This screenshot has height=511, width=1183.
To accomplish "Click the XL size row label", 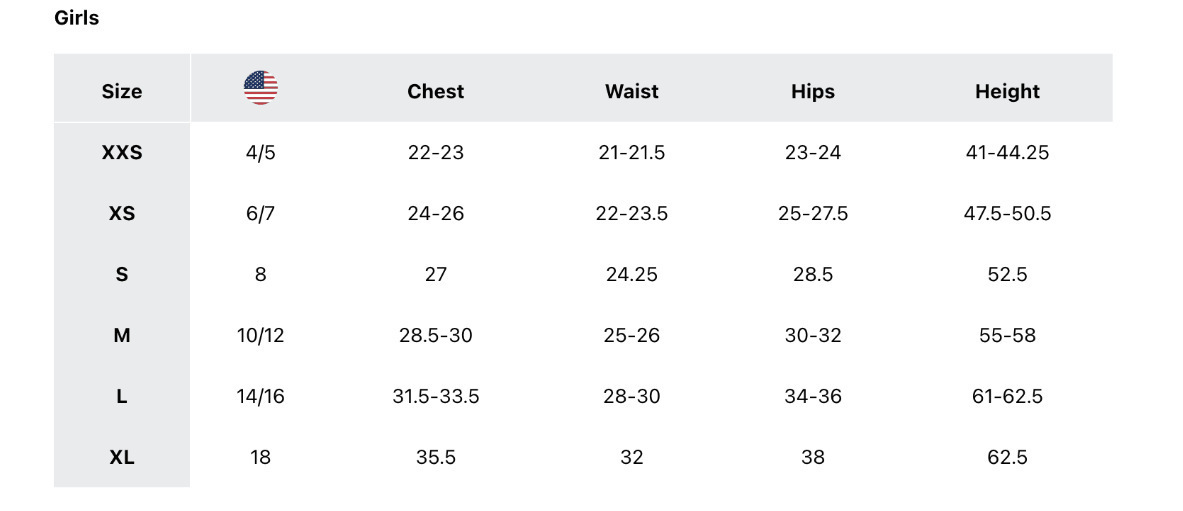I will (x=122, y=457).
